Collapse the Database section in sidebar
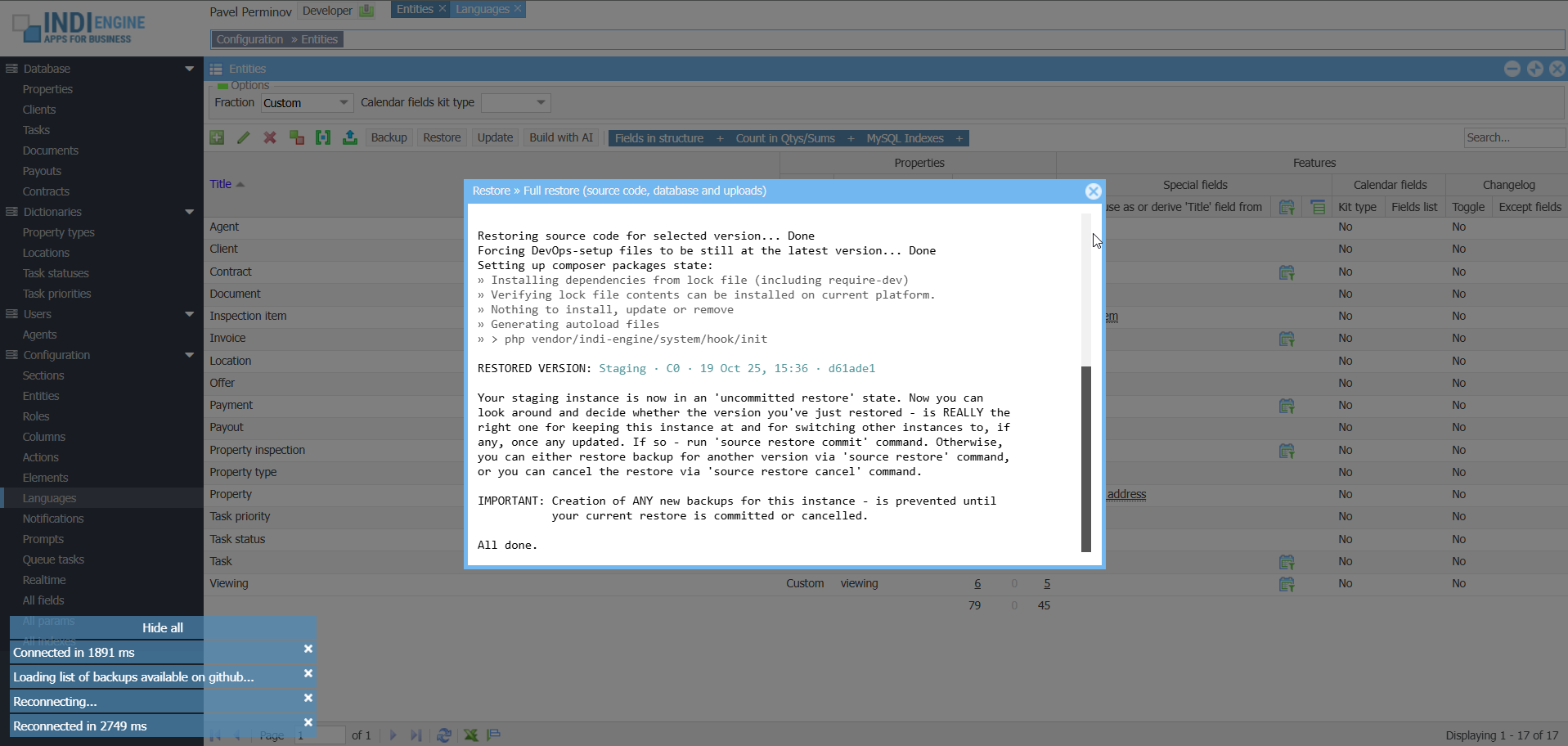 tap(190, 69)
